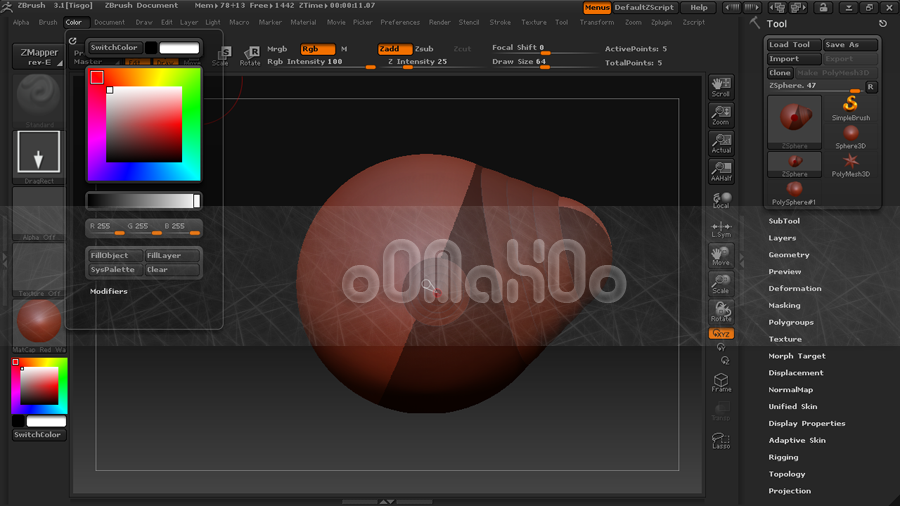Screen dimensions: 900x506
Task: Expand the SubTool palette section
Action: [784, 221]
